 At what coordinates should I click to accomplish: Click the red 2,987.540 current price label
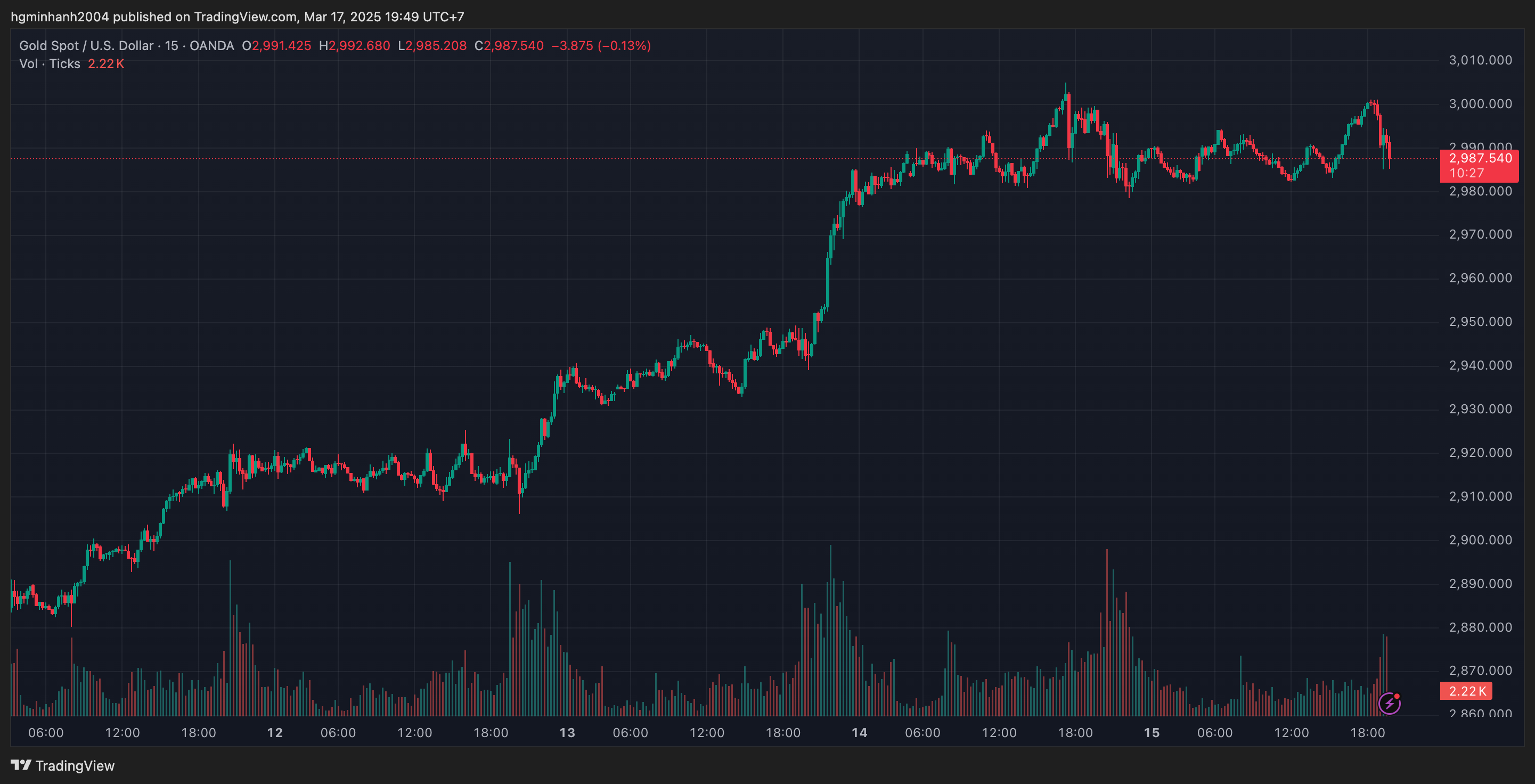1480,165
